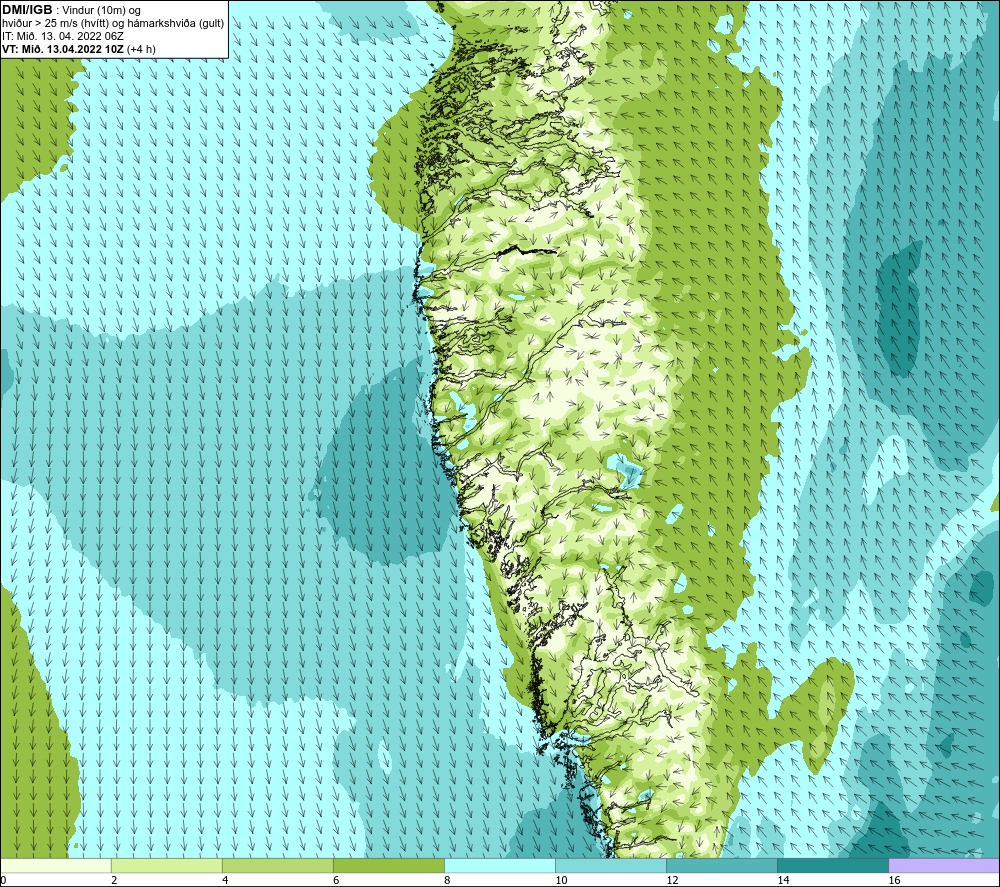Click the legend tick label '16'

coord(893,880)
